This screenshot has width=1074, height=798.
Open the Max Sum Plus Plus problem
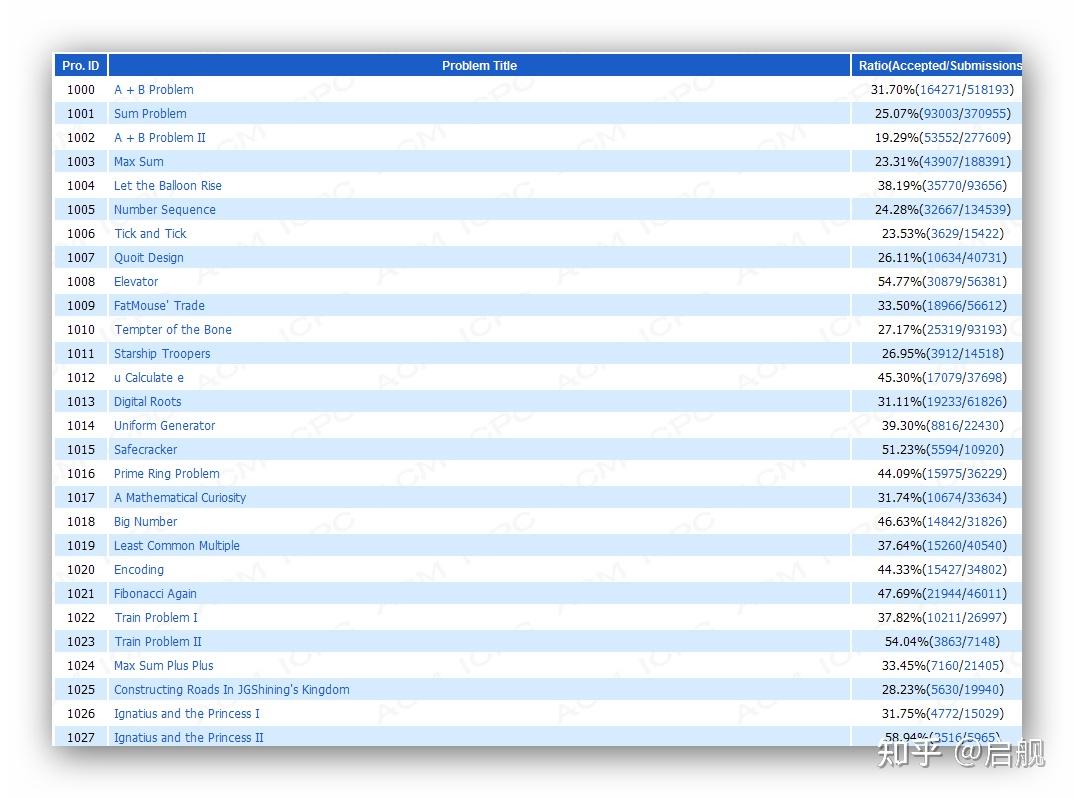tap(163, 665)
